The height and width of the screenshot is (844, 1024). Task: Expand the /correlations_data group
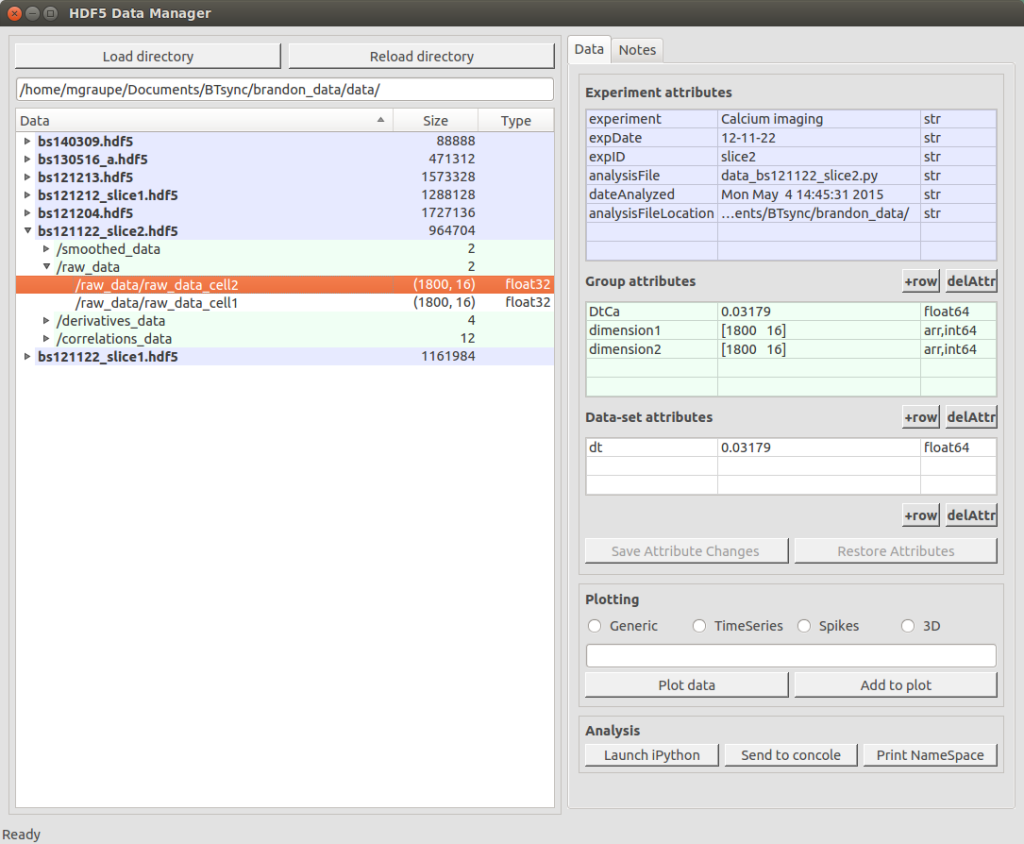tap(46, 338)
